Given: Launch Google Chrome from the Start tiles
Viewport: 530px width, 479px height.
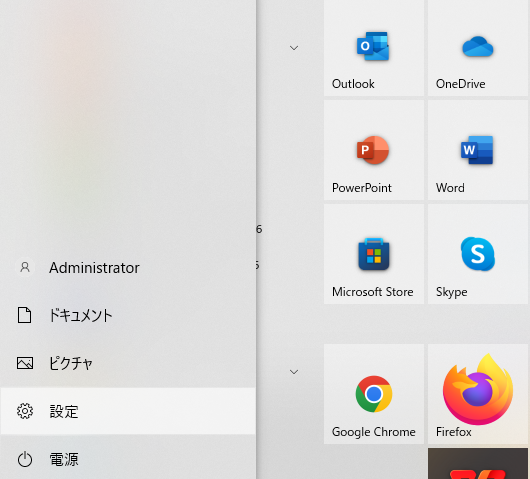Looking at the screenshot, I should click(x=374, y=394).
